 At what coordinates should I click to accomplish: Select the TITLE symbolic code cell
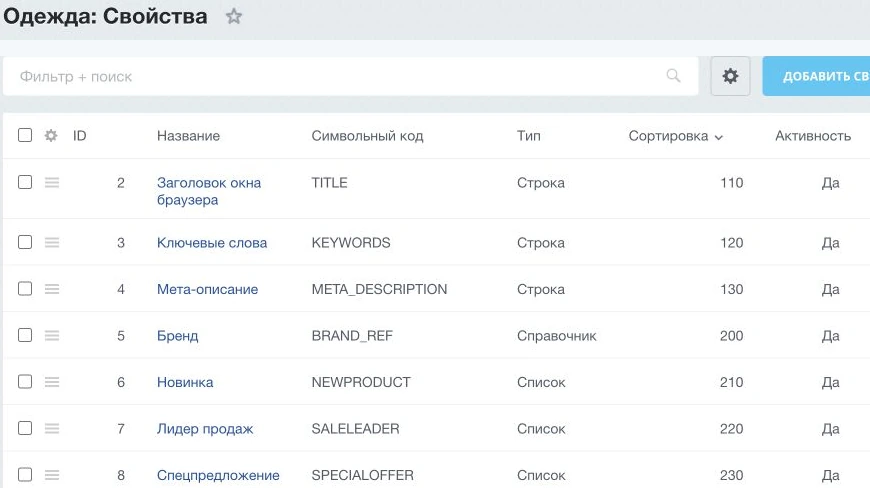(329, 182)
